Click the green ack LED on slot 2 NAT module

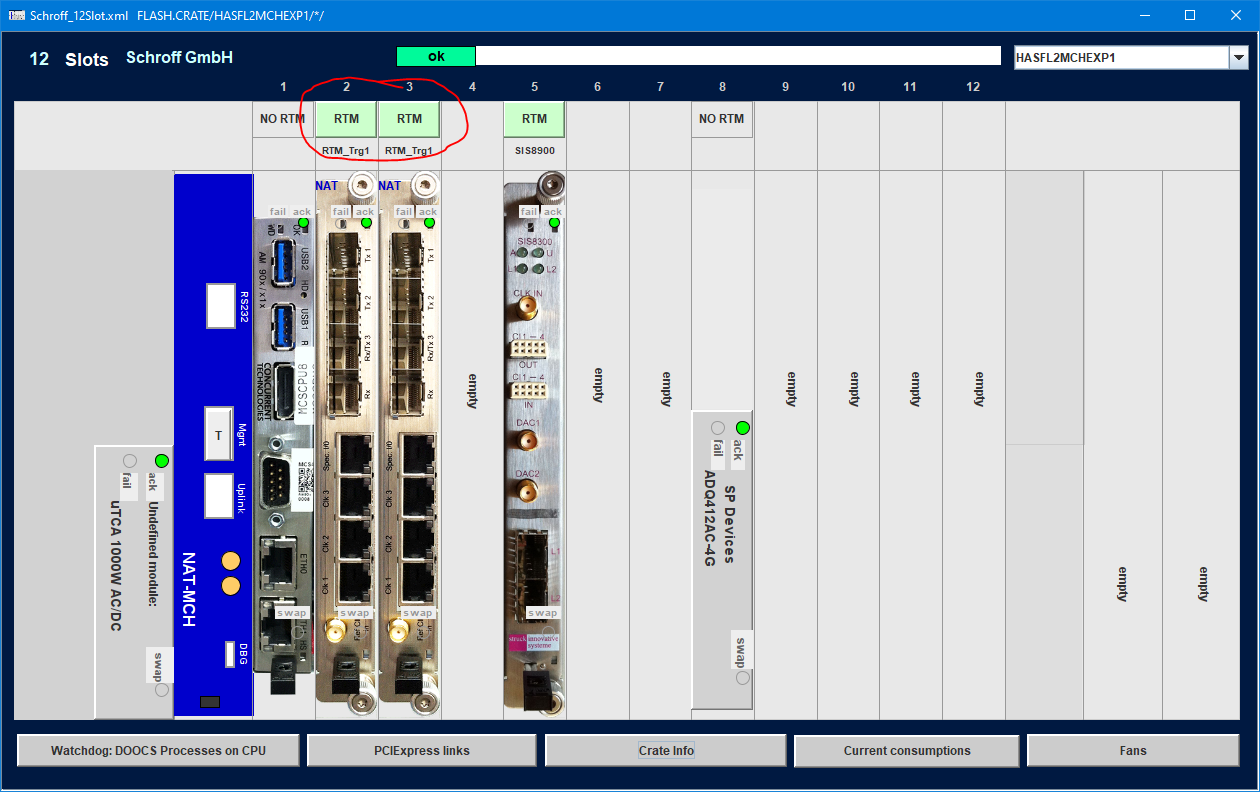(x=367, y=223)
